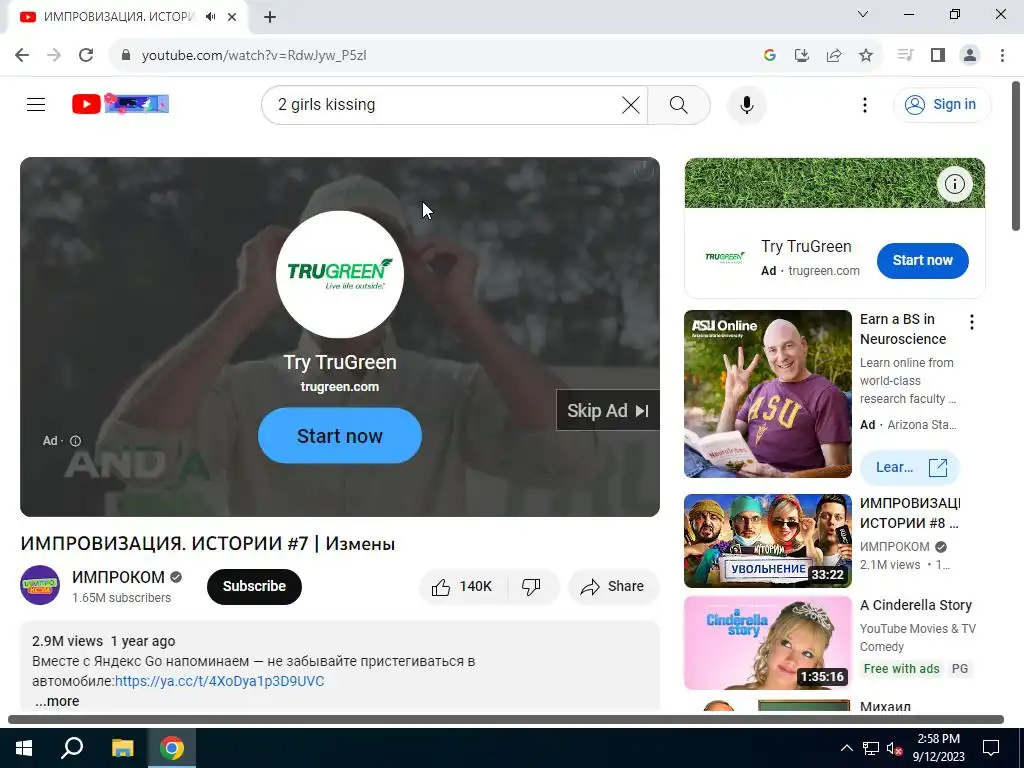Click the vertical page scrollbar

click(x=1016, y=155)
